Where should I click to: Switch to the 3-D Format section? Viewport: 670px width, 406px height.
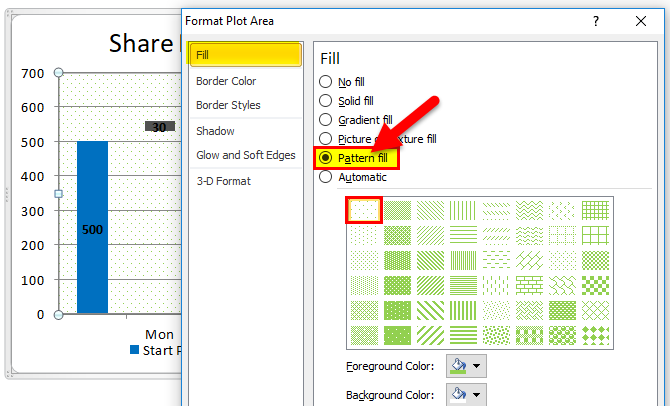[223, 181]
